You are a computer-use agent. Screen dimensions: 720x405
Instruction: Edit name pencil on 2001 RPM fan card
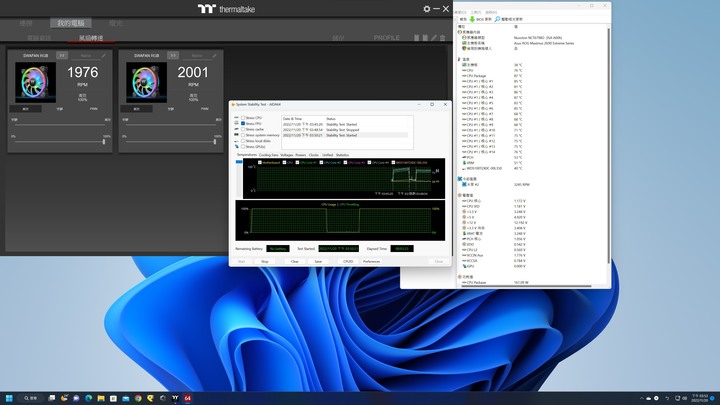(x=214, y=56)
